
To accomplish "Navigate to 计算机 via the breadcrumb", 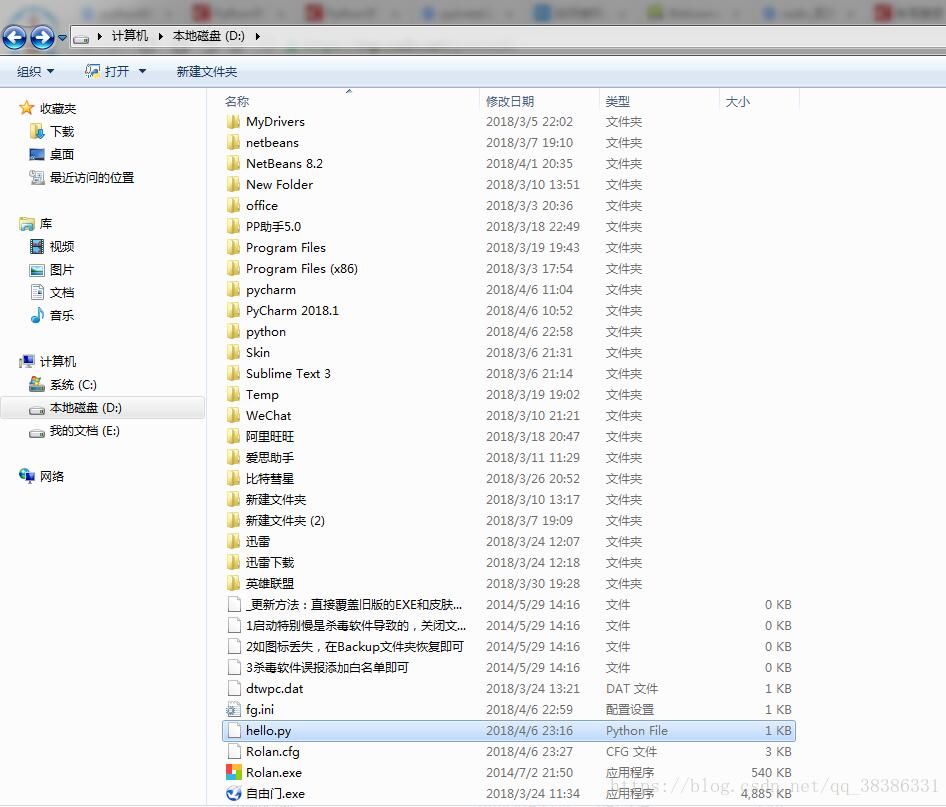I will (129, 31).
